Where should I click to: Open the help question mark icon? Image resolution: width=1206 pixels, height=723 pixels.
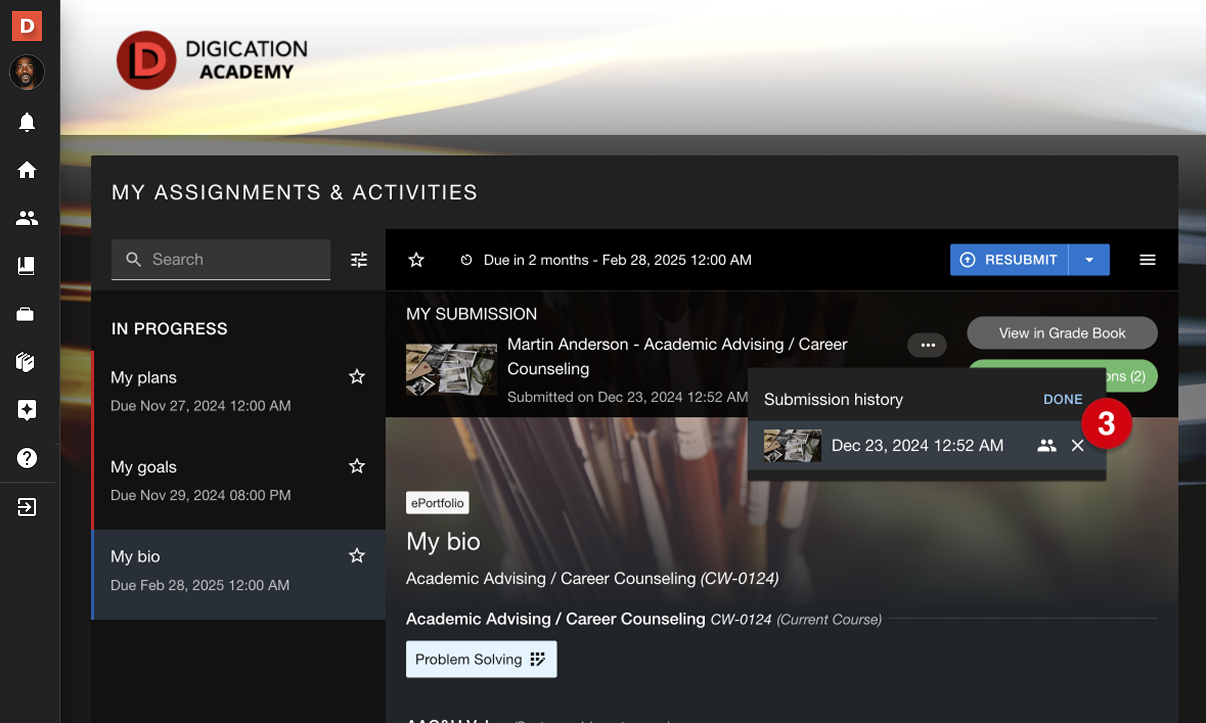click(27, 458)
